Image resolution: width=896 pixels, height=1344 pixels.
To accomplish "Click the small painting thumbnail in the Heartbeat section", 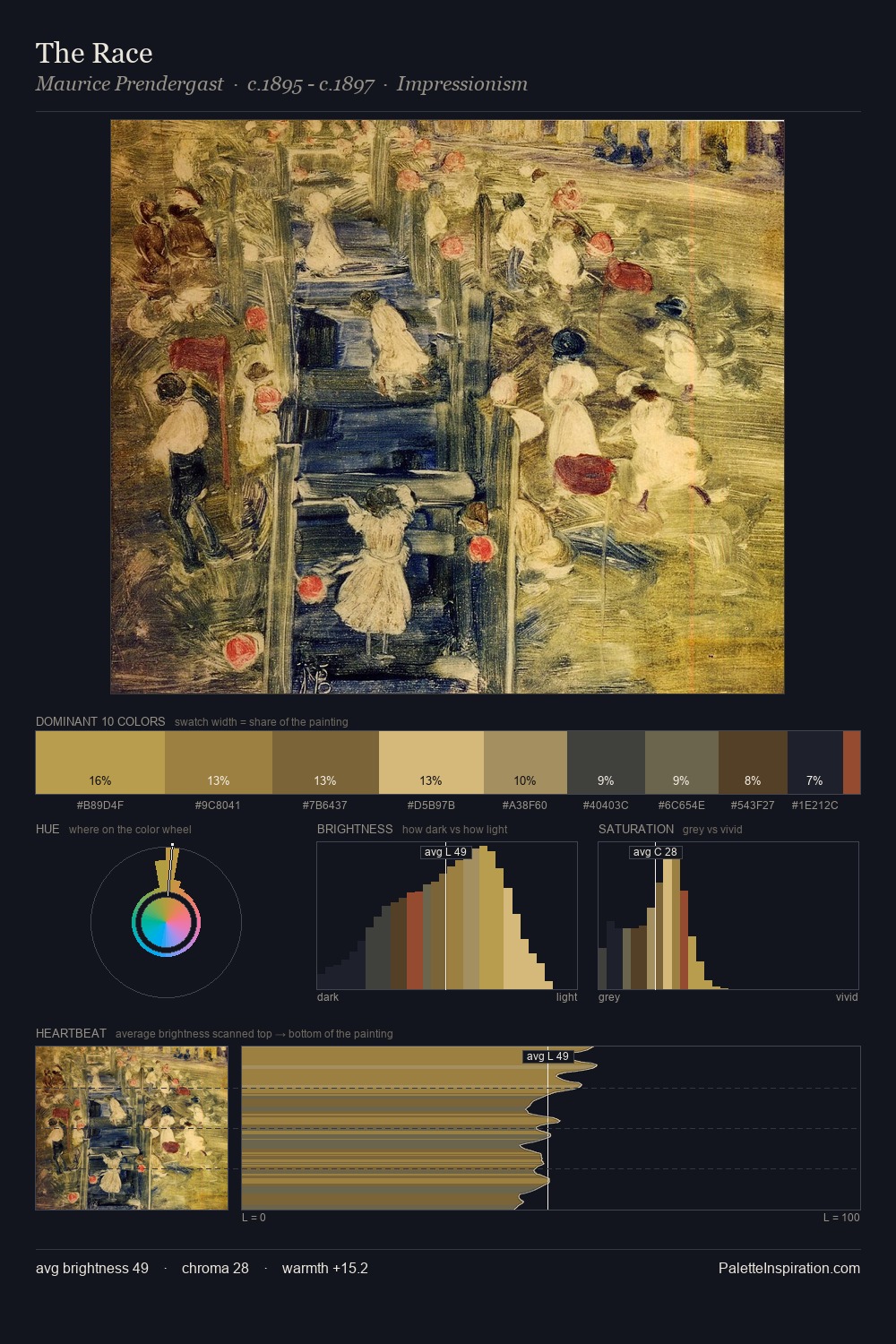I will tap(132, 1128).
